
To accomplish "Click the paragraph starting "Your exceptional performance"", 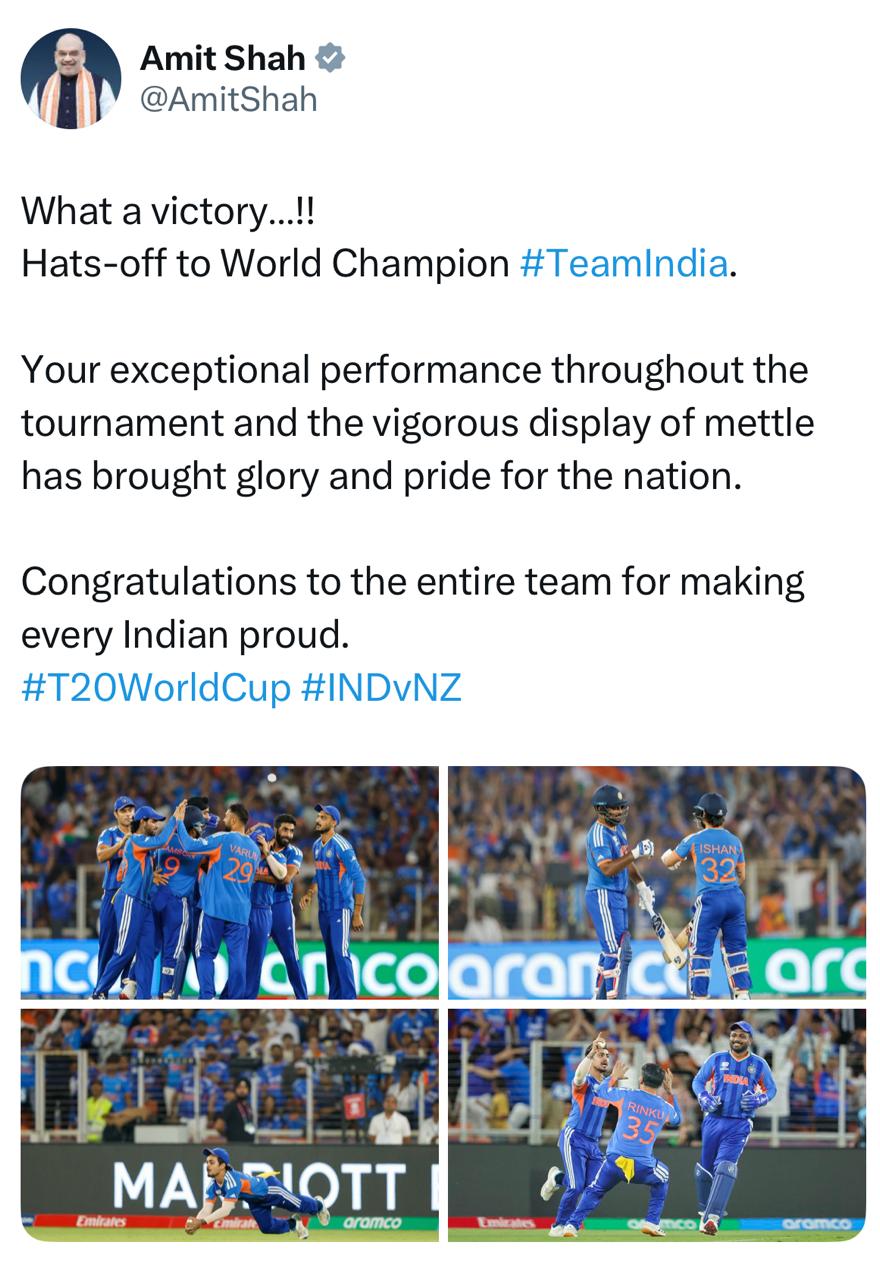I will [x=417, y=422].
